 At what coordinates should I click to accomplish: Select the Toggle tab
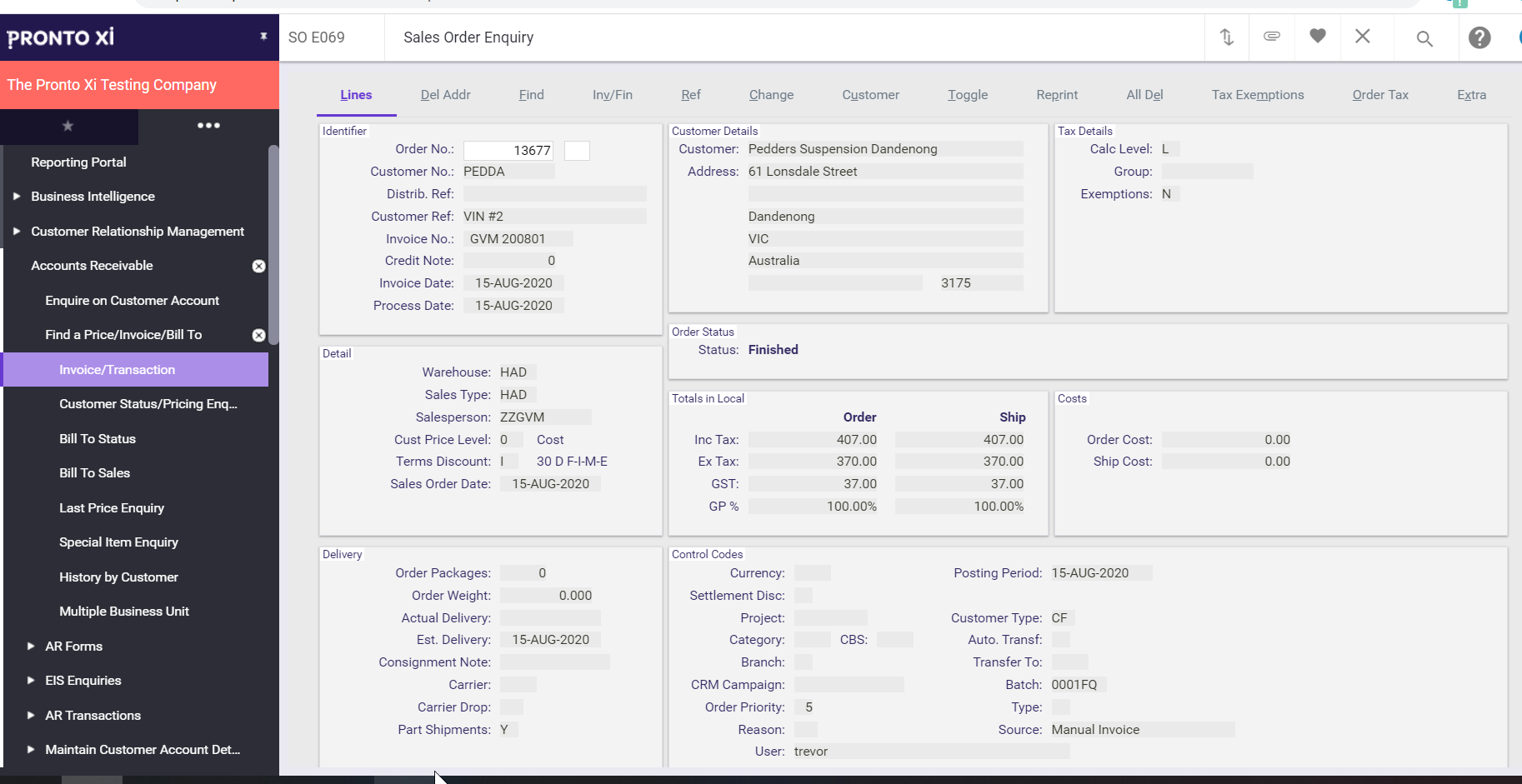pos(968,95)
